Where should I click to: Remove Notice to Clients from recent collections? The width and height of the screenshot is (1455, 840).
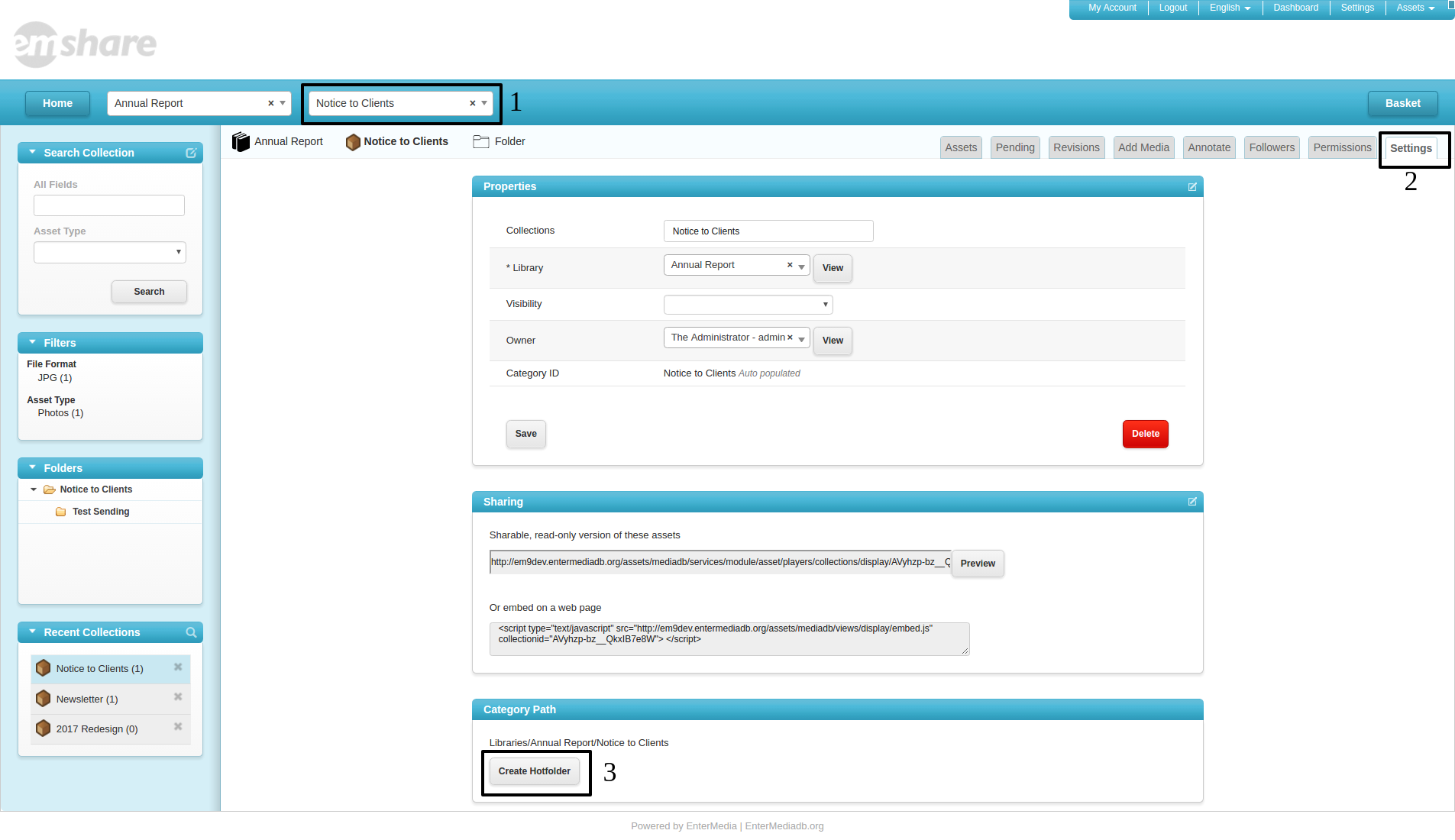click(178, 667)
